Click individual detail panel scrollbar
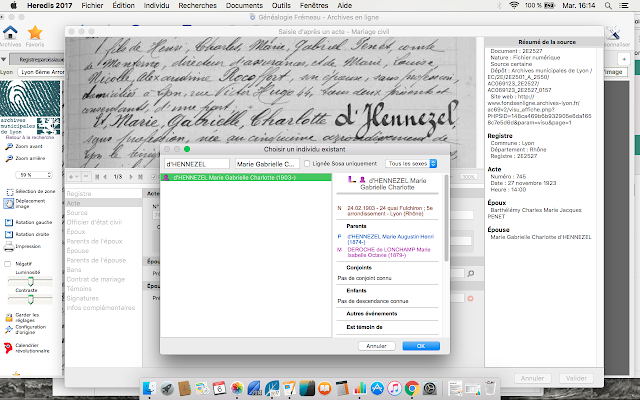The image size is (640, 400). click(446, 218)
